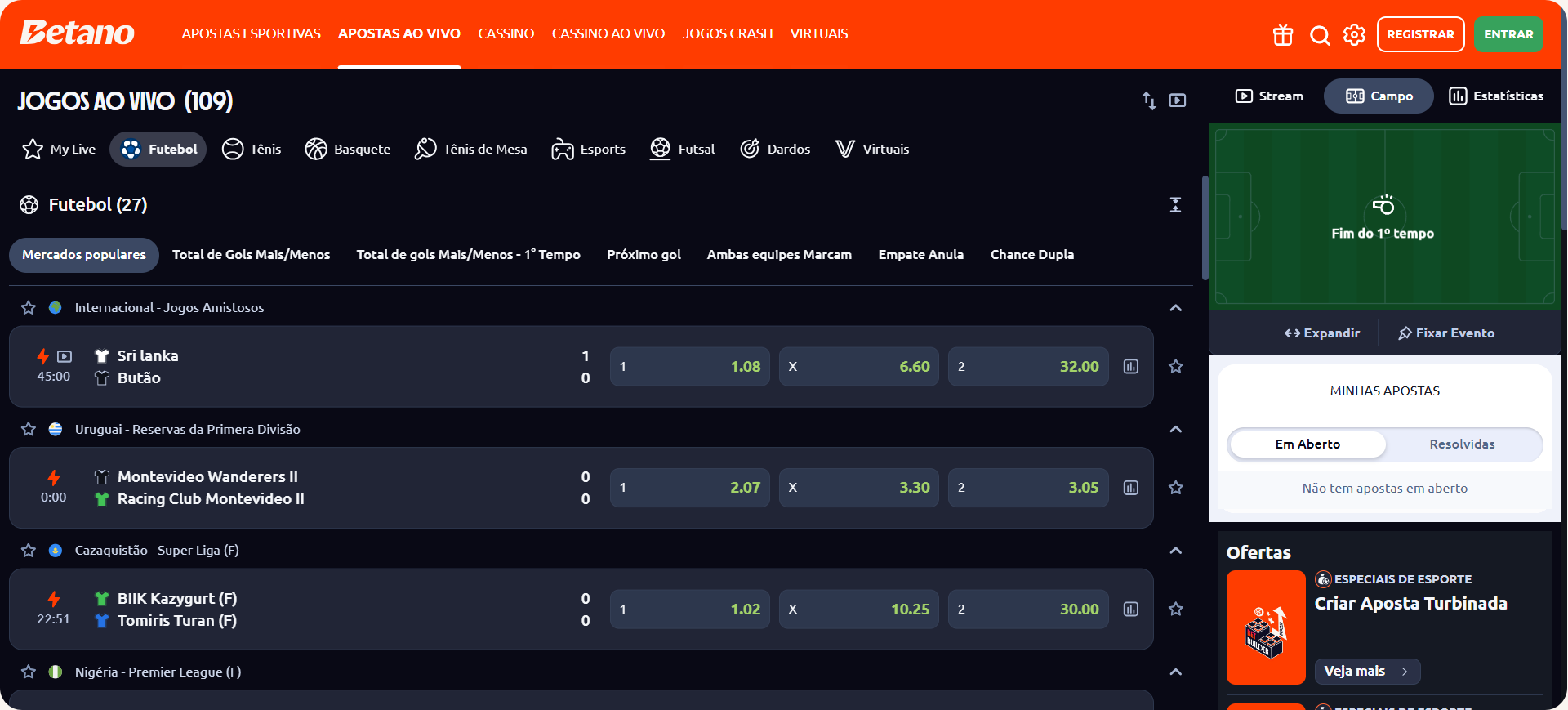The width and height of the screenshot is (1568, 710).
Task: Select My Live sport filter
Action: pyautogui.click(x=59, y=149)
